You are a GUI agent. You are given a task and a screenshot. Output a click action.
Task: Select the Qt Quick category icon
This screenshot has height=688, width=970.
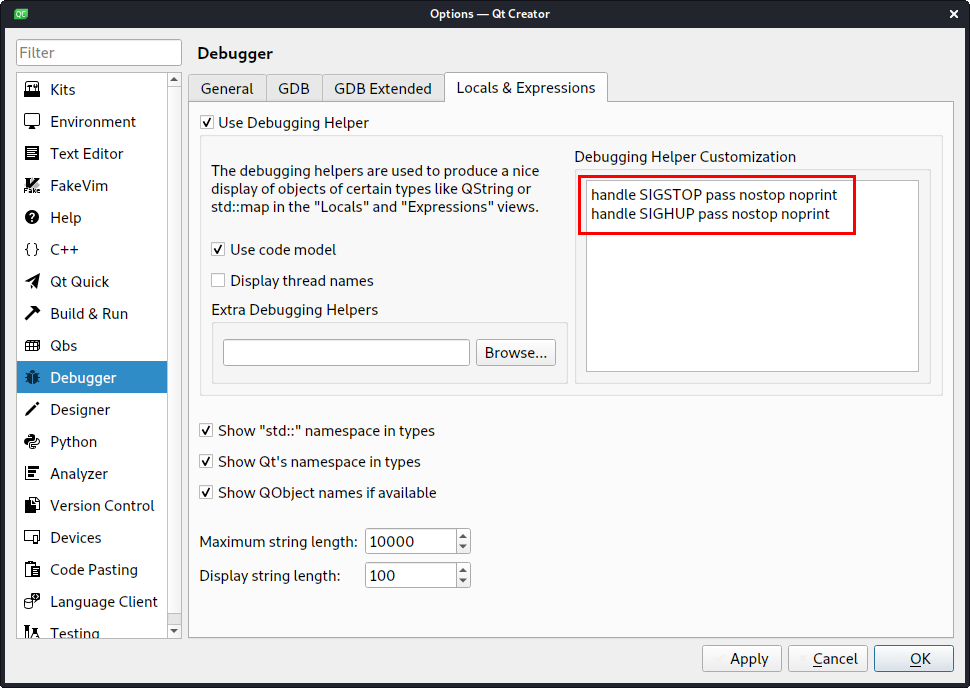pos(32,282)
